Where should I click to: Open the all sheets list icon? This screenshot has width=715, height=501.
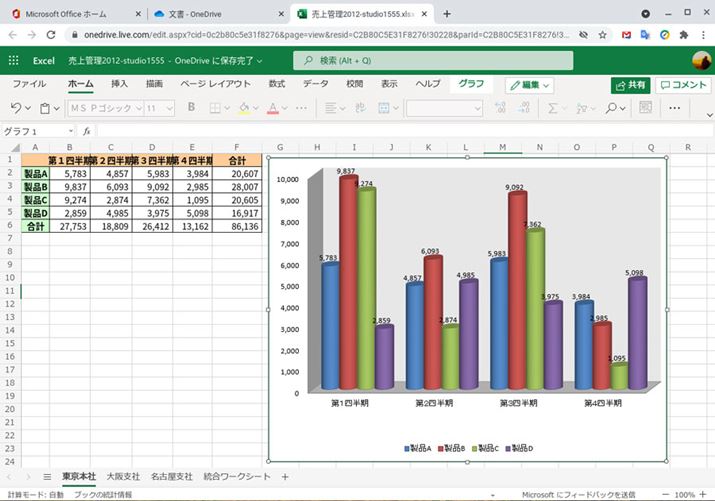(x=45, y=476)
